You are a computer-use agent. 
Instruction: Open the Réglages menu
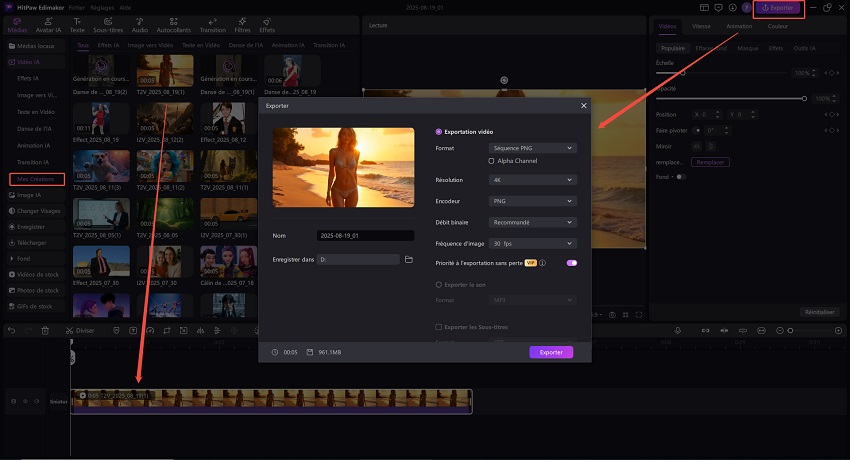(x=102, y=8)
